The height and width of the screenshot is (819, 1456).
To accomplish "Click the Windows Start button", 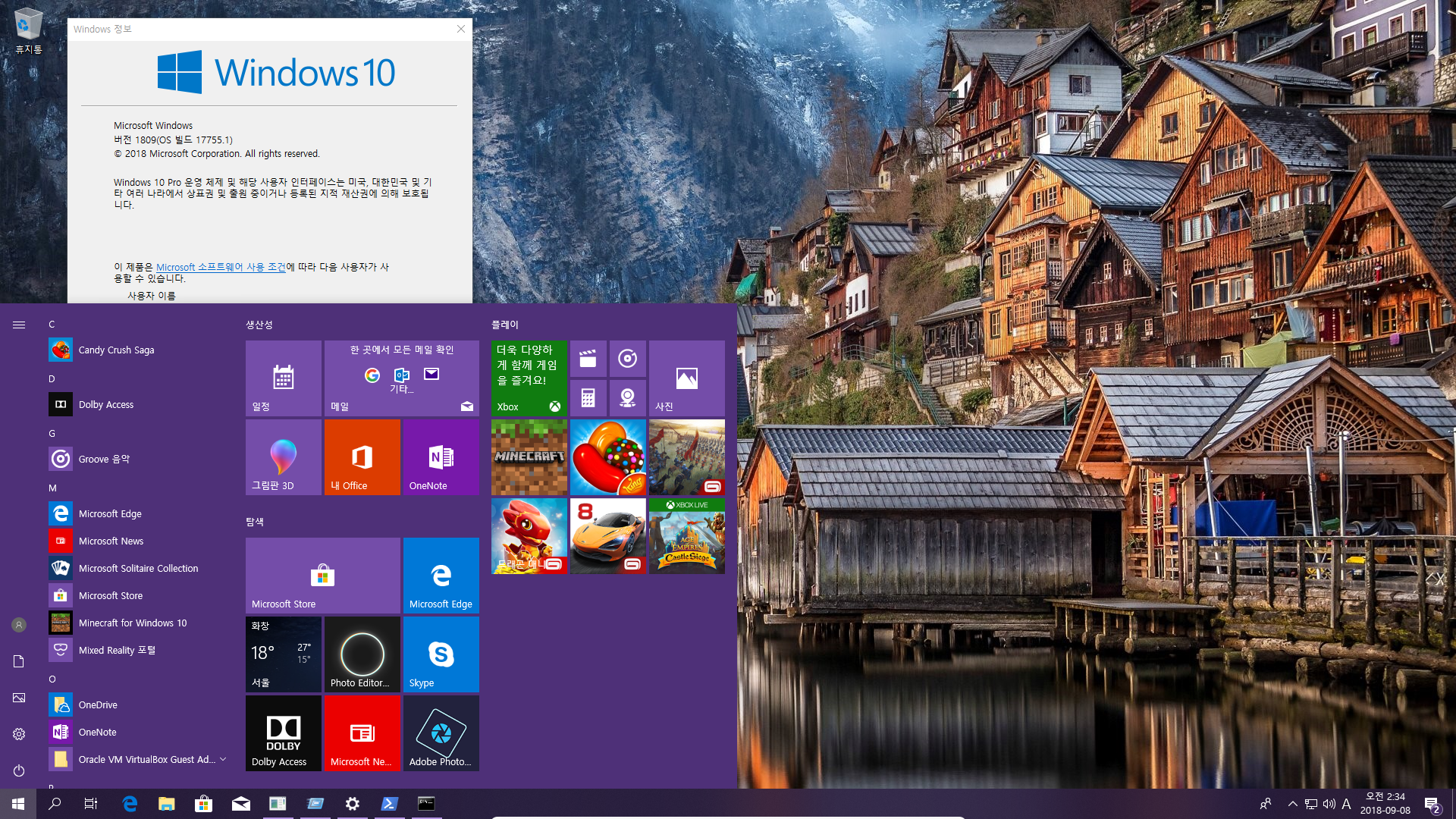I will (18, 804).
